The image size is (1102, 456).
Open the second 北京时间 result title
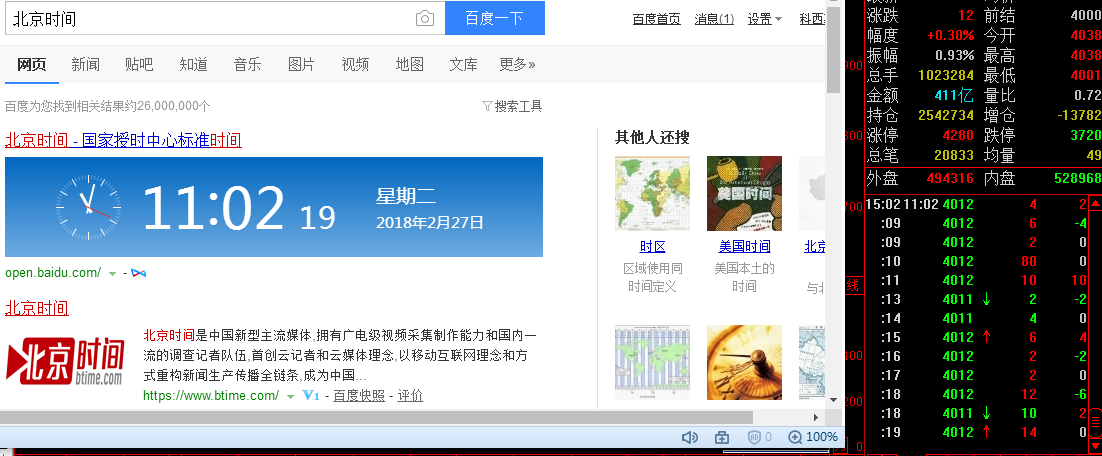point(37,308)
